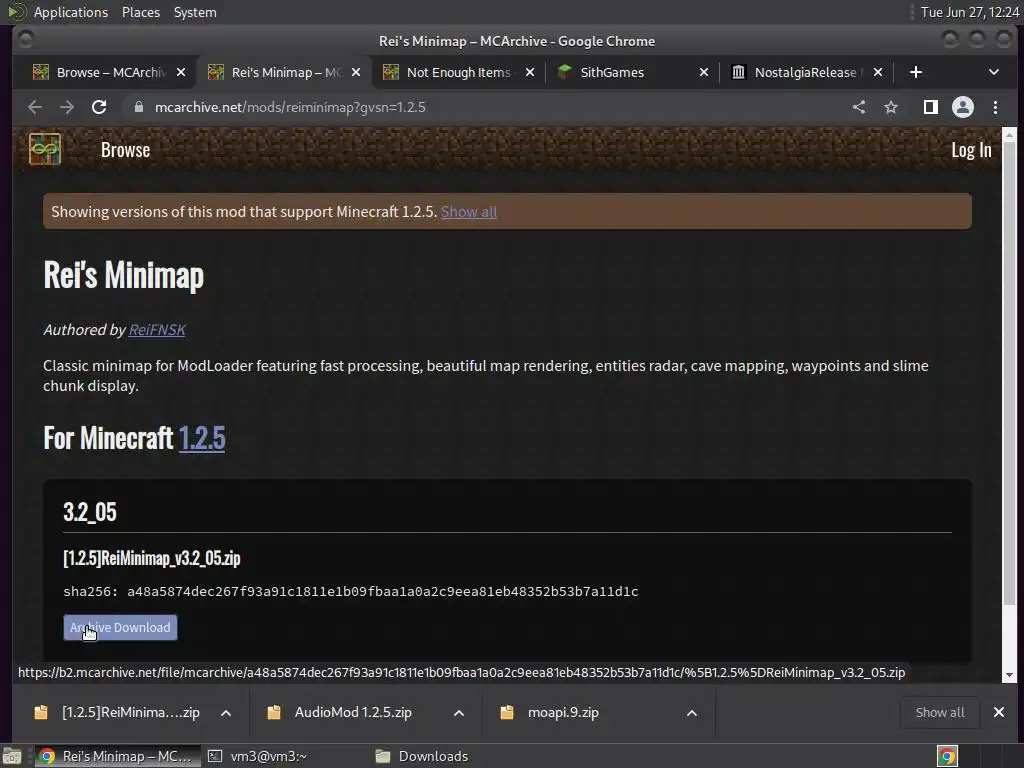1024x768 pixels.
Task: Close the Not Enough Items tab
Action: [x=530, y=72]
